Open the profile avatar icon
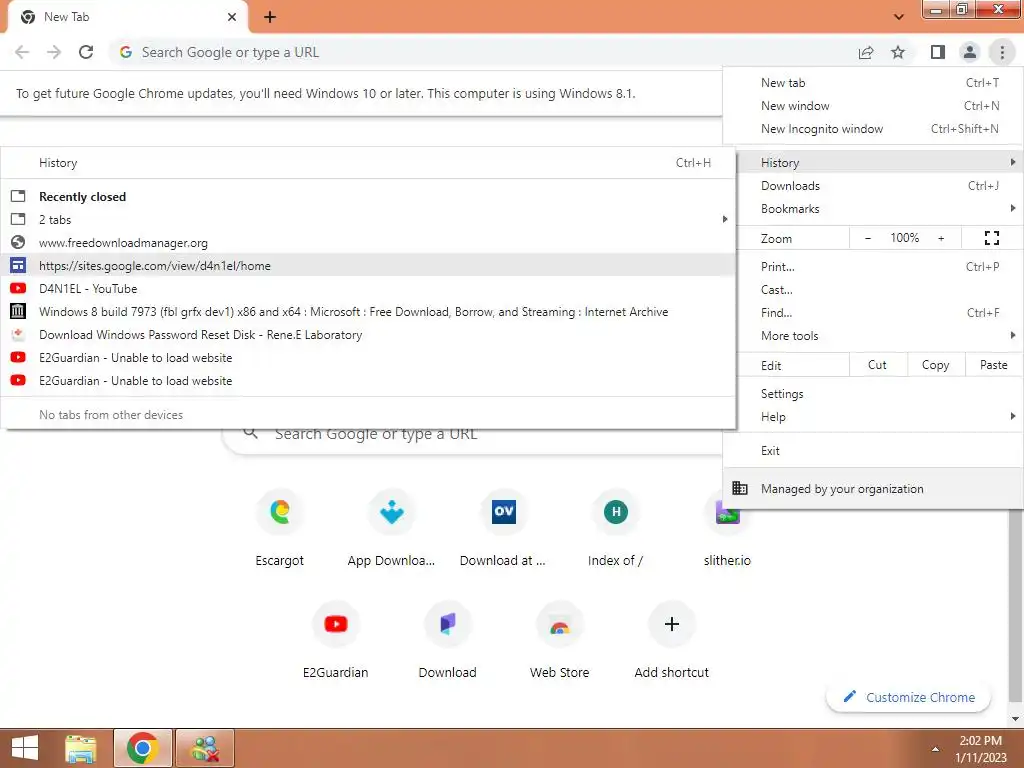The image size is (1024, 768). pyautogui.click(x=970, y=52)
